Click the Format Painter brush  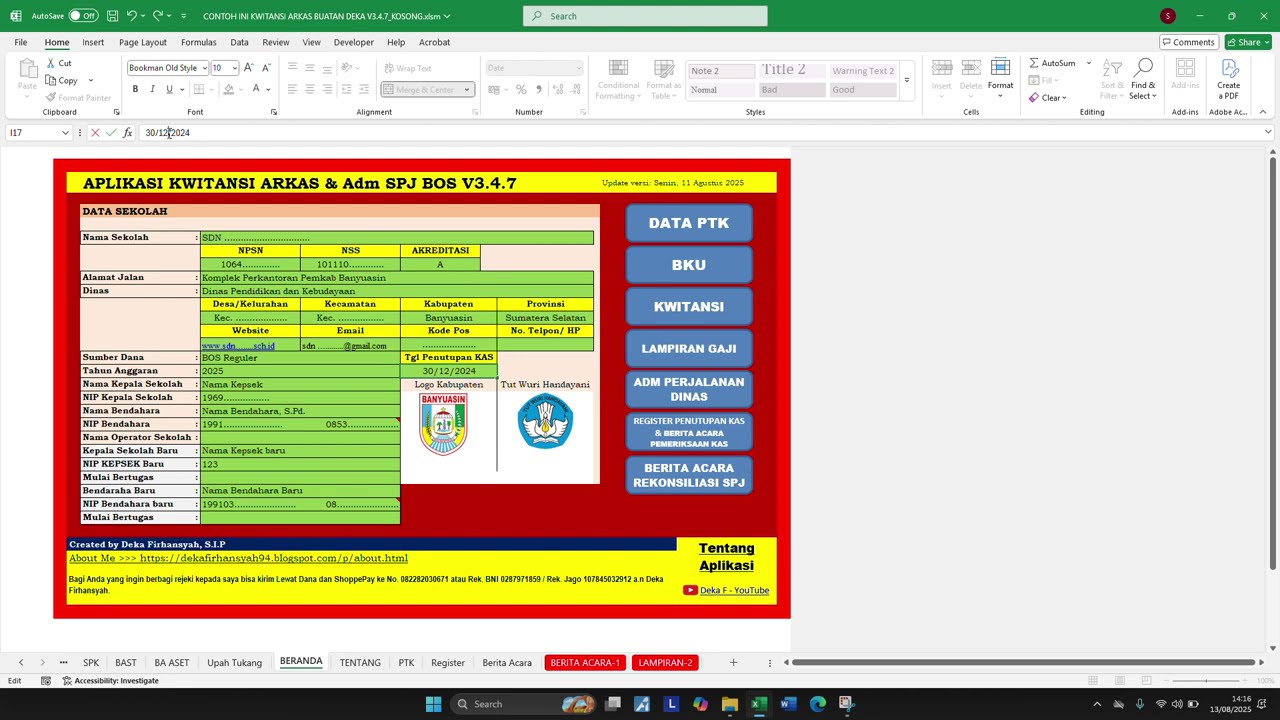click(51, 97)
